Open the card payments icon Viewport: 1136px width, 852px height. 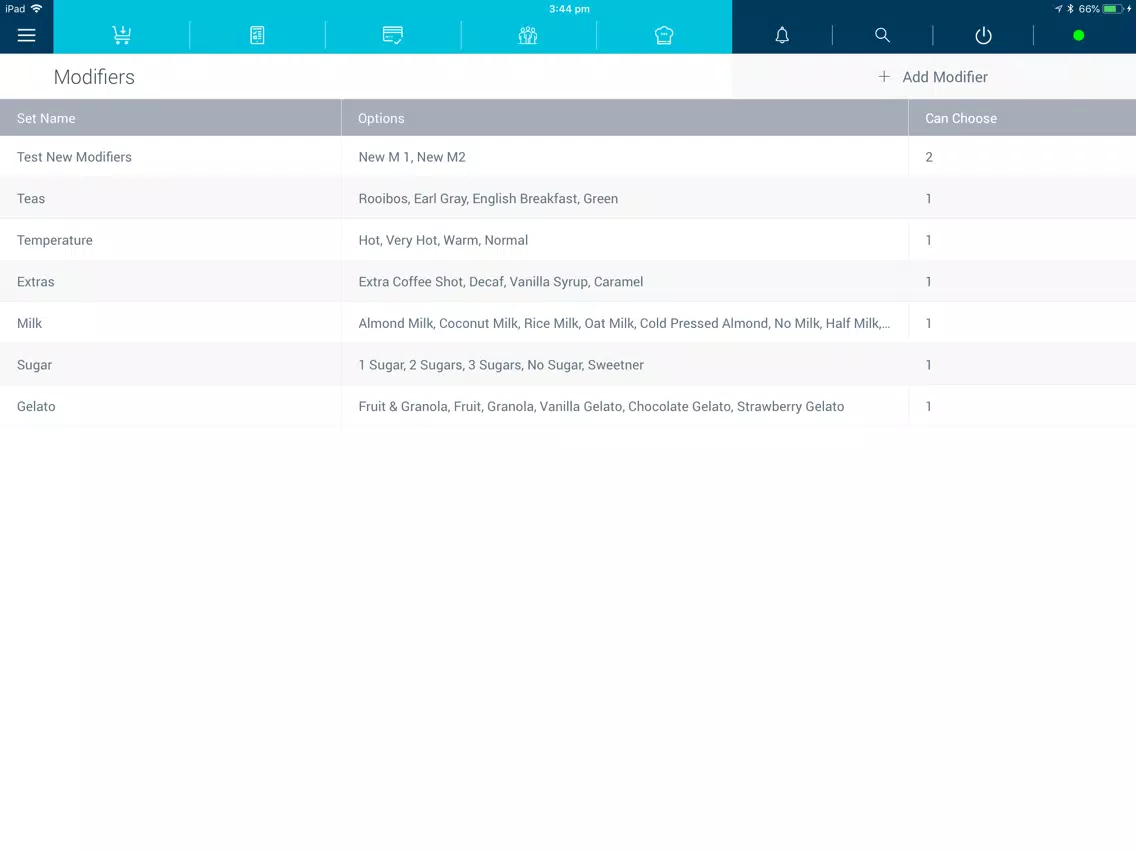pos(393,35)
